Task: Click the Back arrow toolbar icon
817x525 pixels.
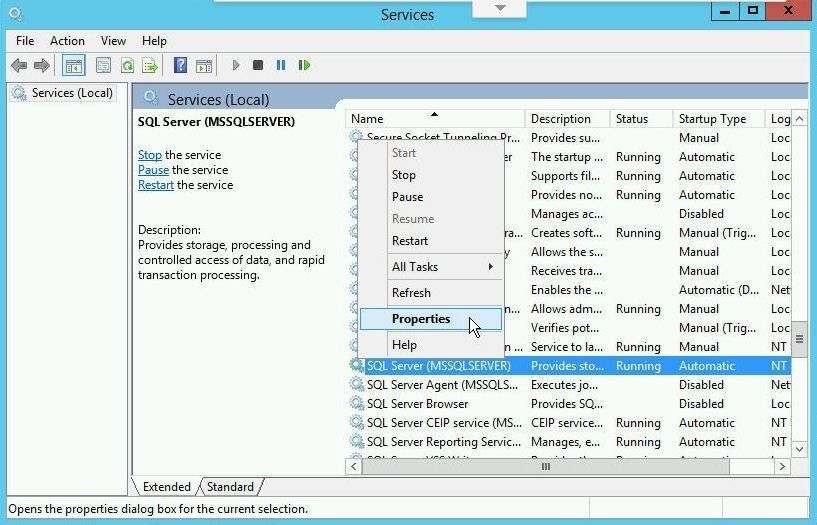Action: tap(18, 66)
